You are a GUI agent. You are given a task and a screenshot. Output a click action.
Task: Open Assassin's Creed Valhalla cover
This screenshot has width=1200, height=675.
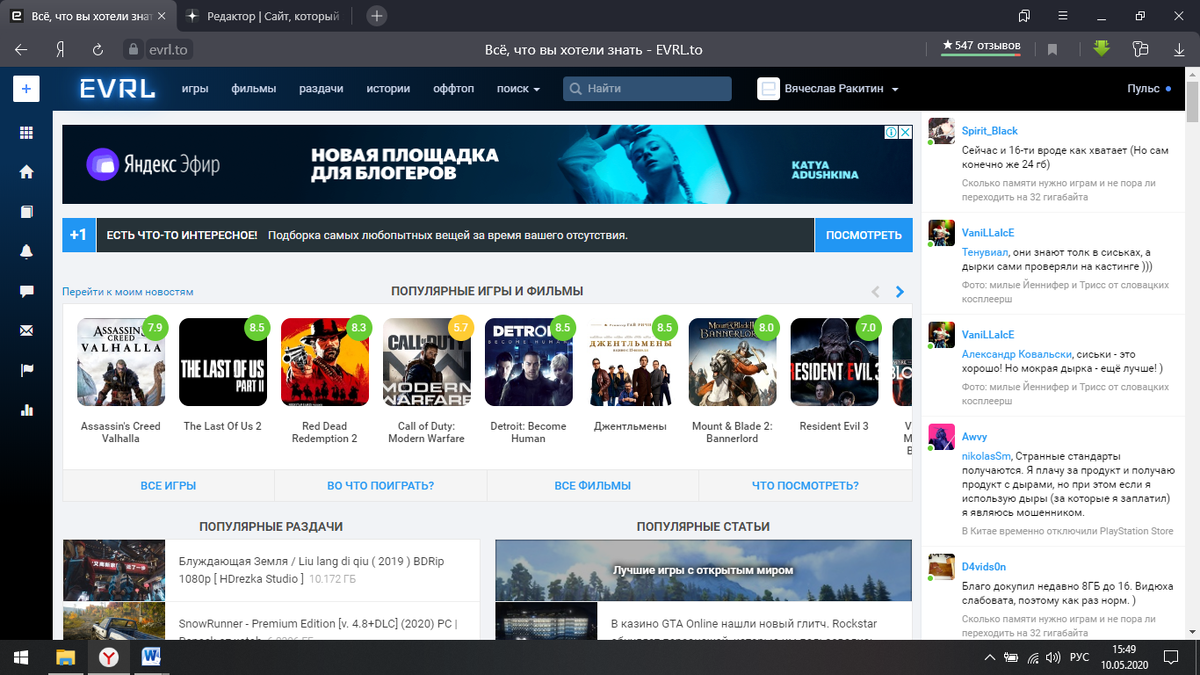coord(121,362)
